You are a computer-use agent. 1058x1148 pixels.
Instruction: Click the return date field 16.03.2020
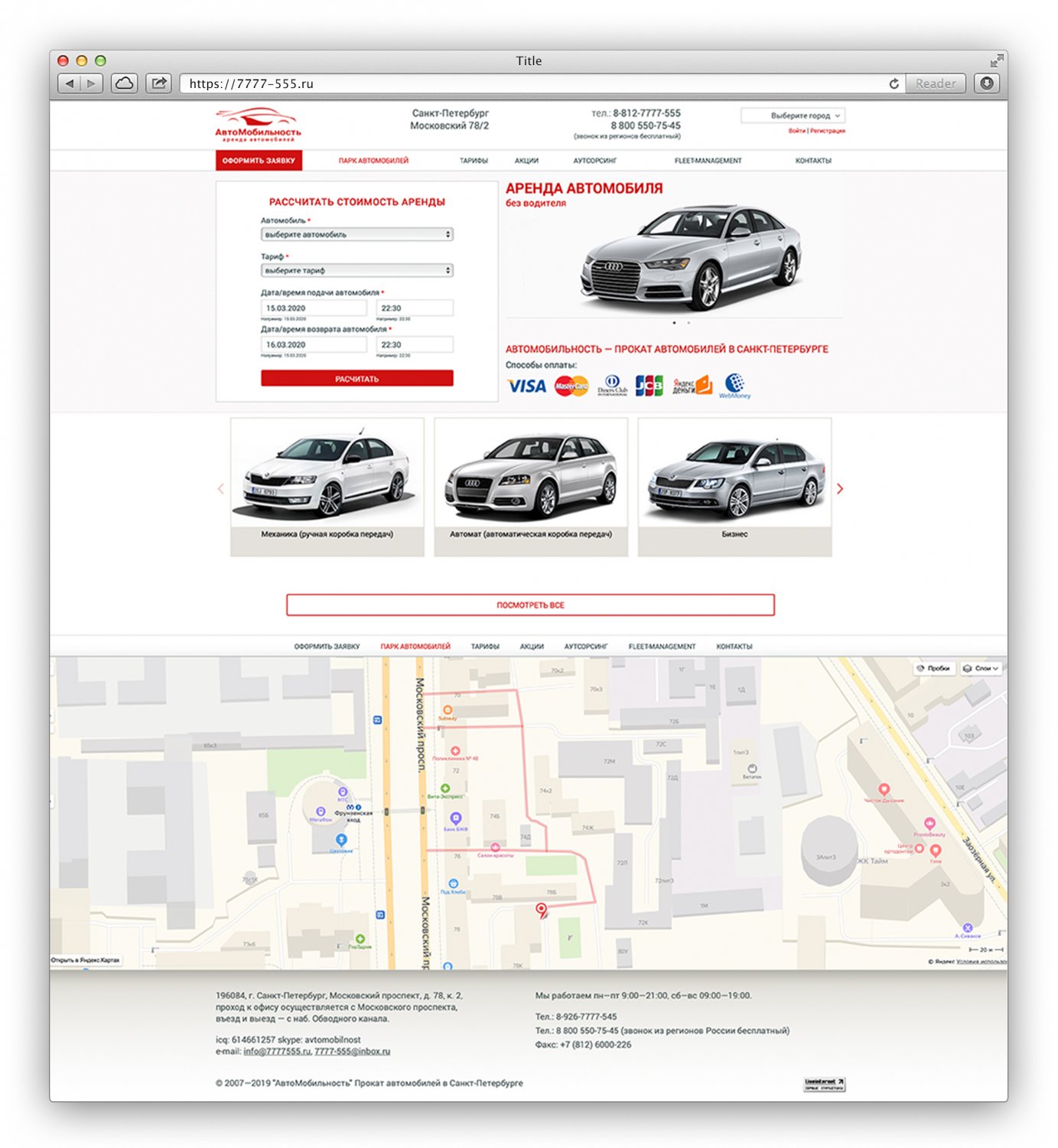click(314, 344)
